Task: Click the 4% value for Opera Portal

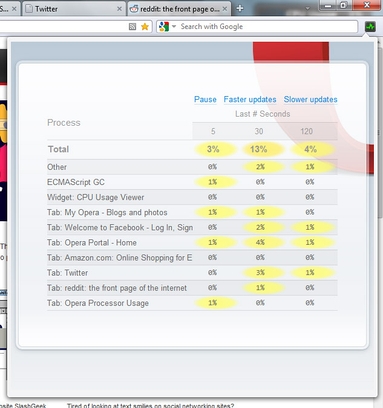Action: click(x=260, y=242)
